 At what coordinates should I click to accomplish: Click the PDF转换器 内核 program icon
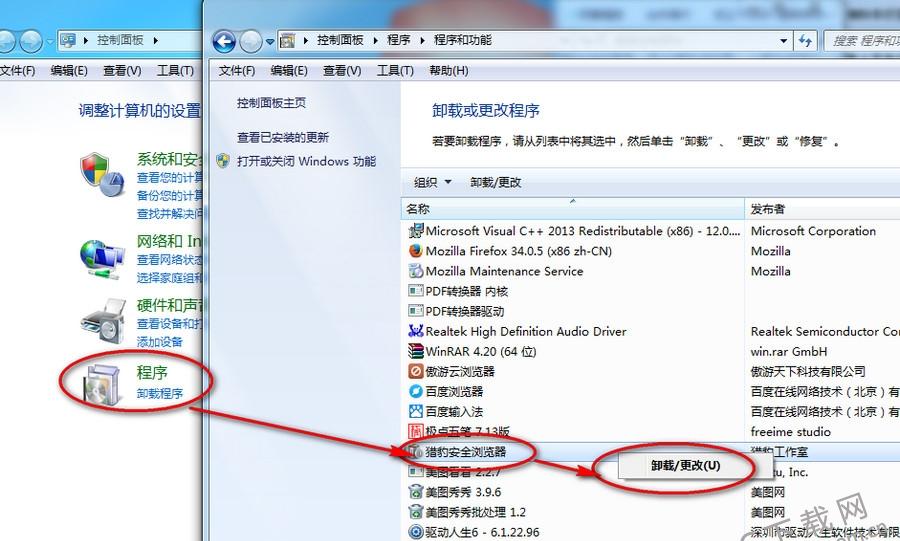click(x=416, y=291)
